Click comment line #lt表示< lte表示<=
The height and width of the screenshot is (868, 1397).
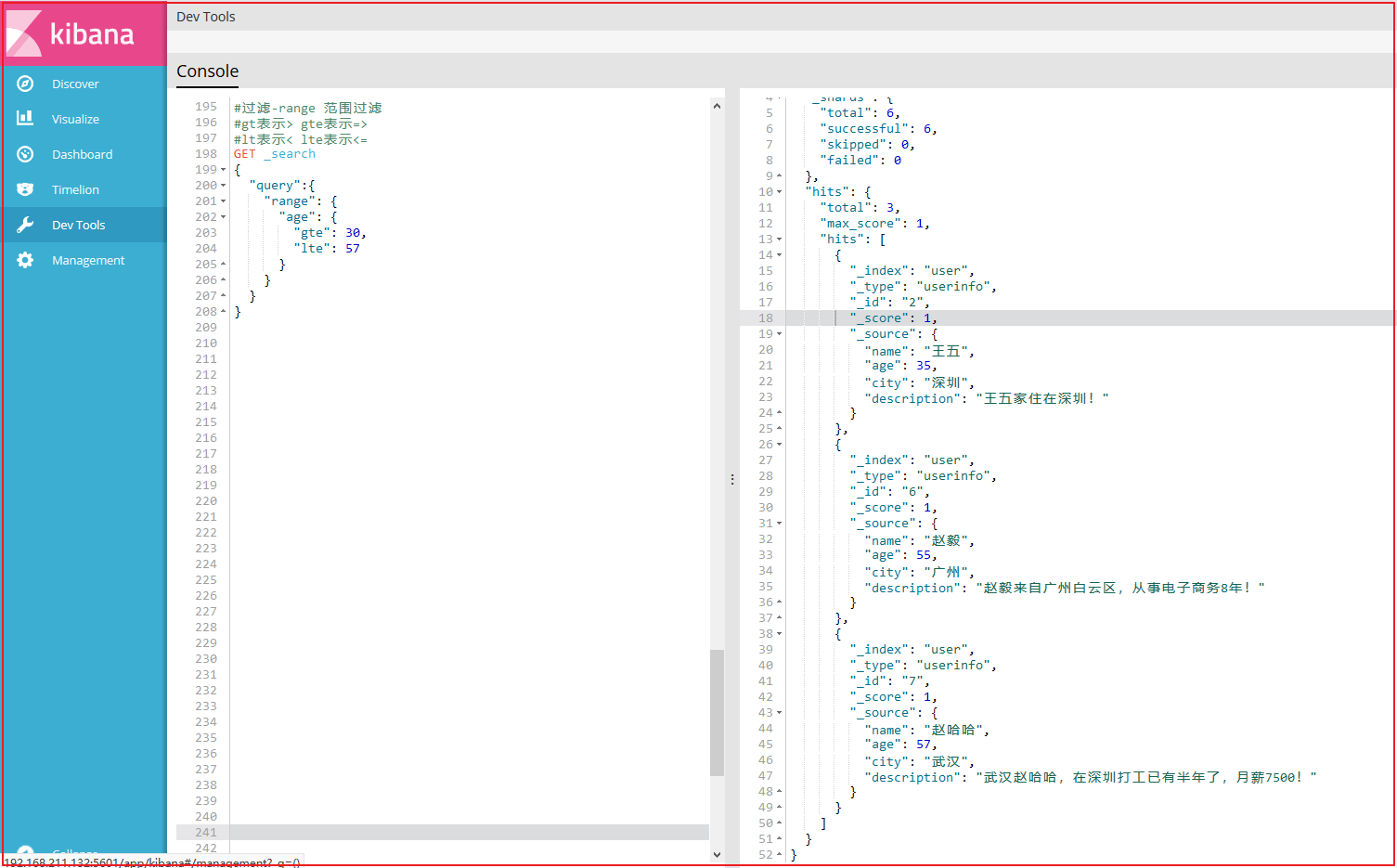pyautogui.click(x=301, y=139)
